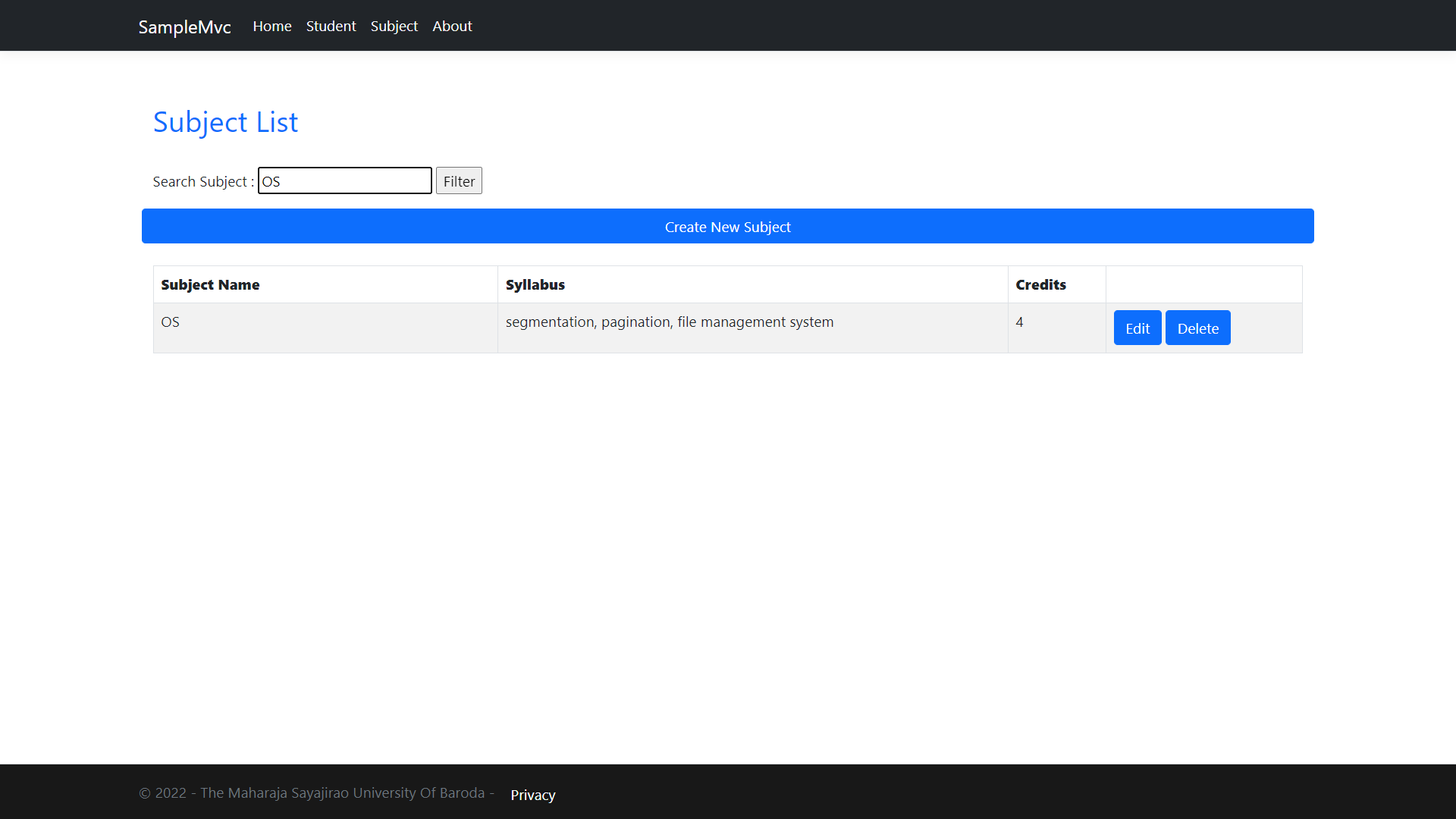The image size is (1456, 819).
Task: Select the segmentation, pagination syllabus text
Action: point(670,322)
